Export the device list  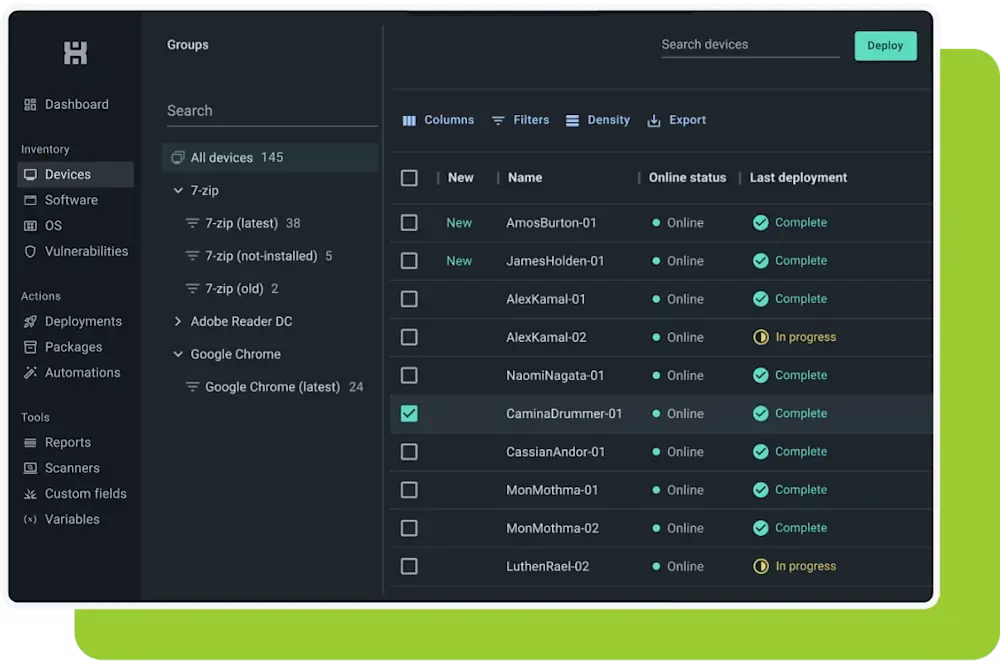click(x=677, y=120)
